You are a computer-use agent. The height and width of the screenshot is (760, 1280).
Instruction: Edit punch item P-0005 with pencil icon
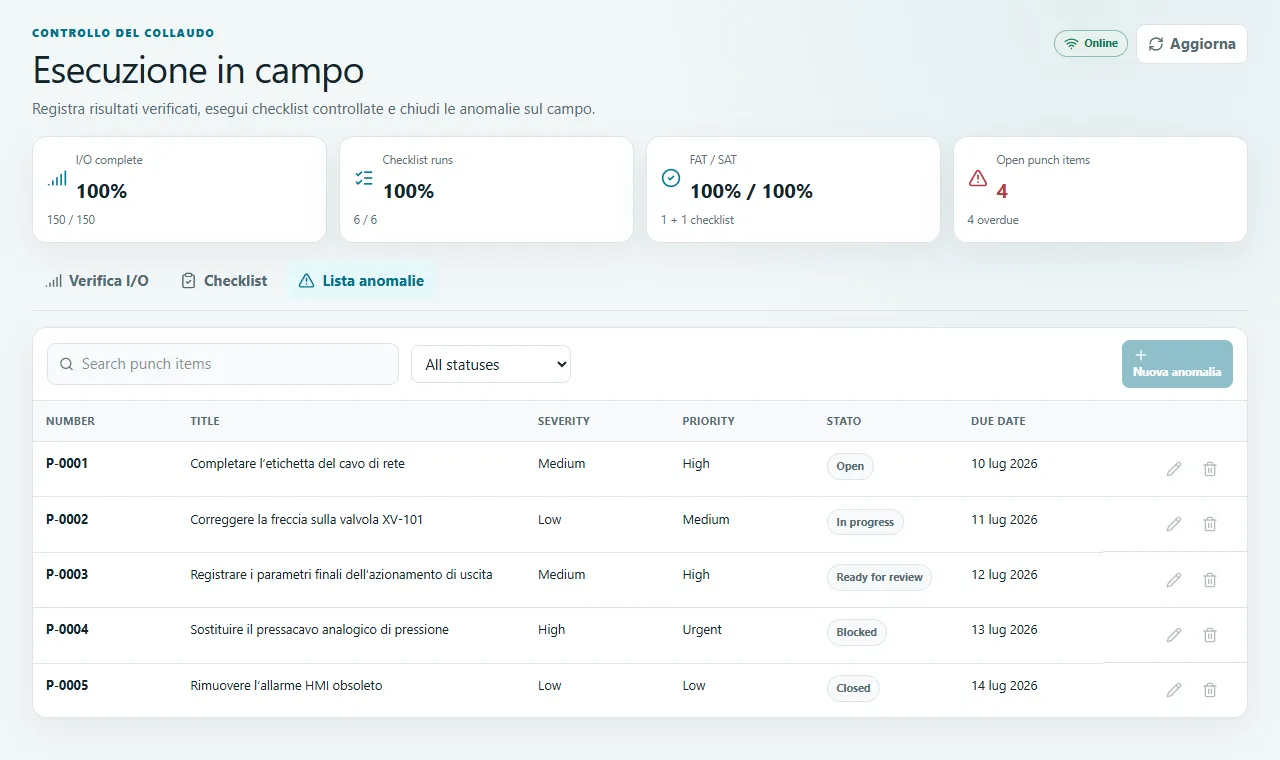tap(1174, 690)
